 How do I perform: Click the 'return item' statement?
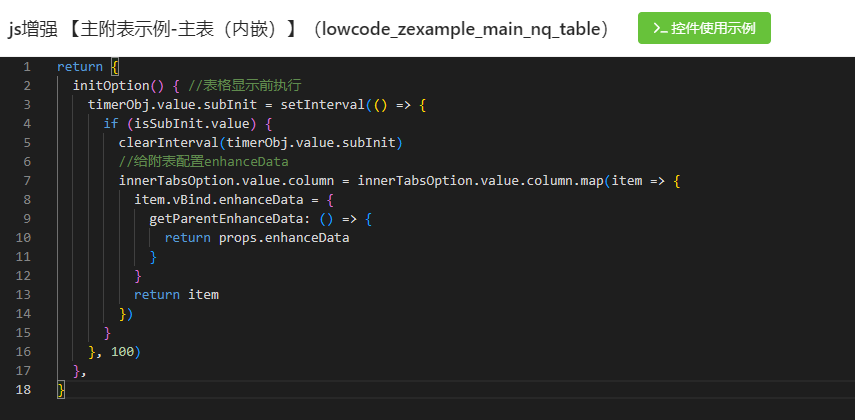click(176, 295)
